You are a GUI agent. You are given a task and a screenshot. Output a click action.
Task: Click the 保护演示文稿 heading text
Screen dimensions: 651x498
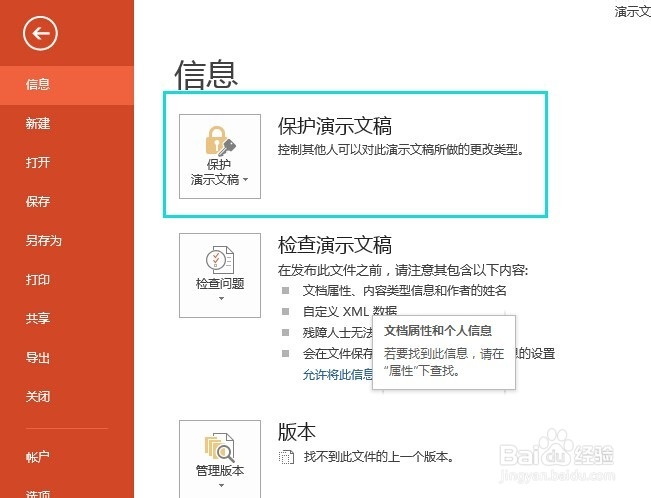(335, 126)
